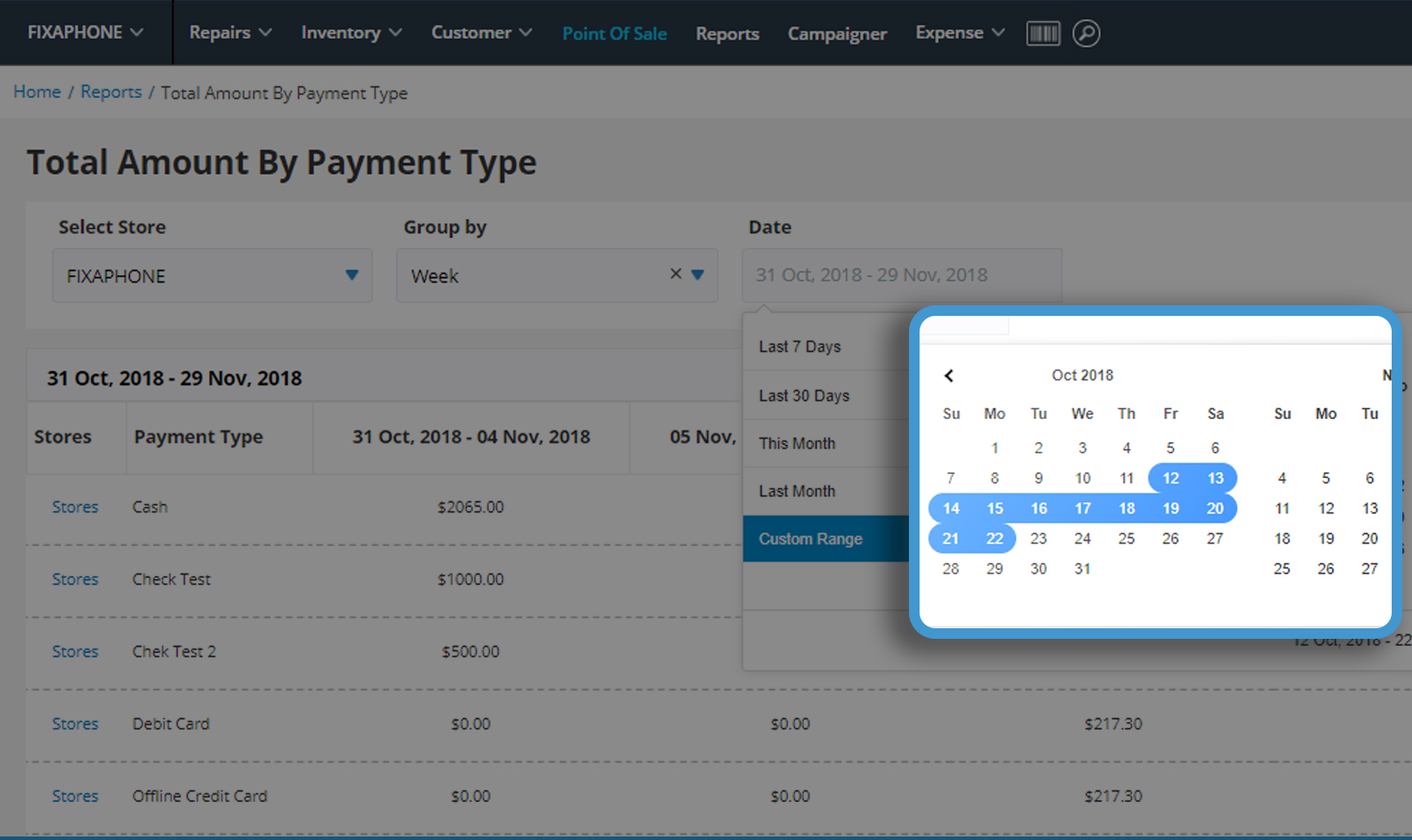The image size is (1412, 840).
Task: Select October 1 in calendar
Action: (995, 448)
